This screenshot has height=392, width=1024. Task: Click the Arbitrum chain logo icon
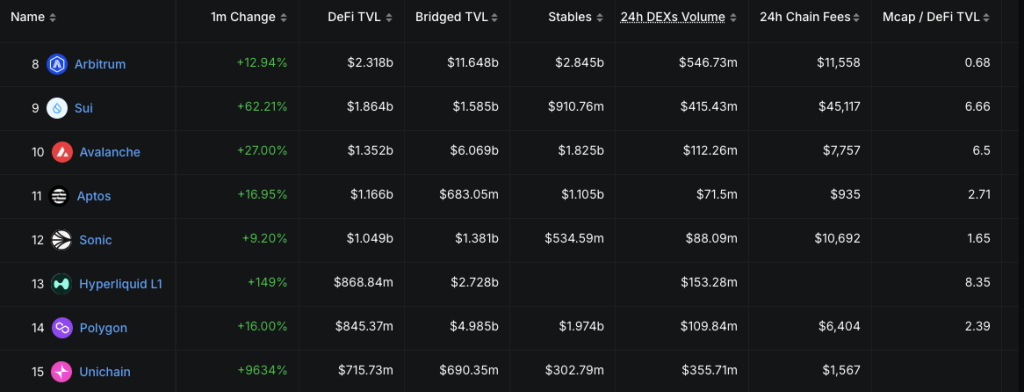pos(57,64)
